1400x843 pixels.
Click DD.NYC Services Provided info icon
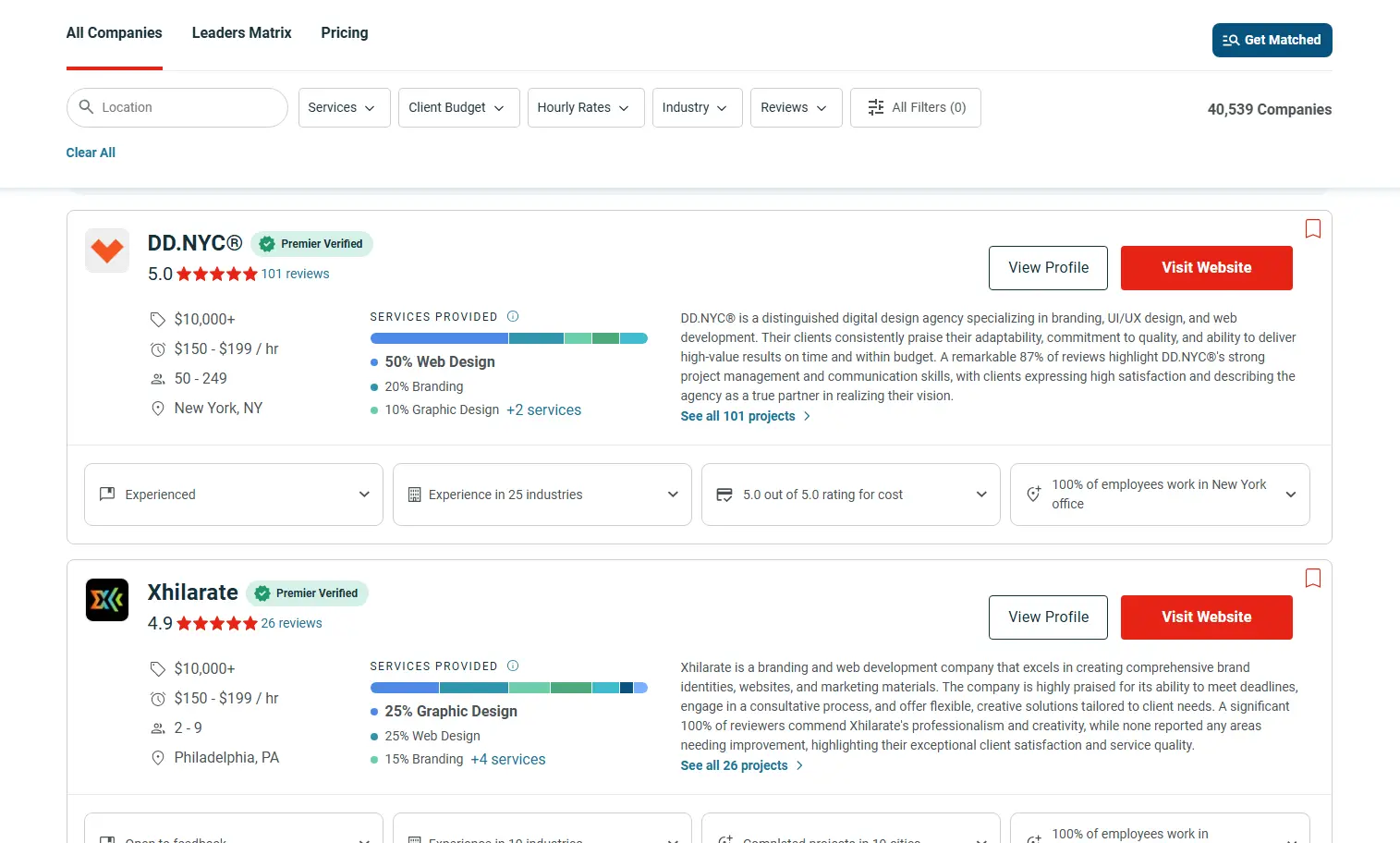[513, 316]
